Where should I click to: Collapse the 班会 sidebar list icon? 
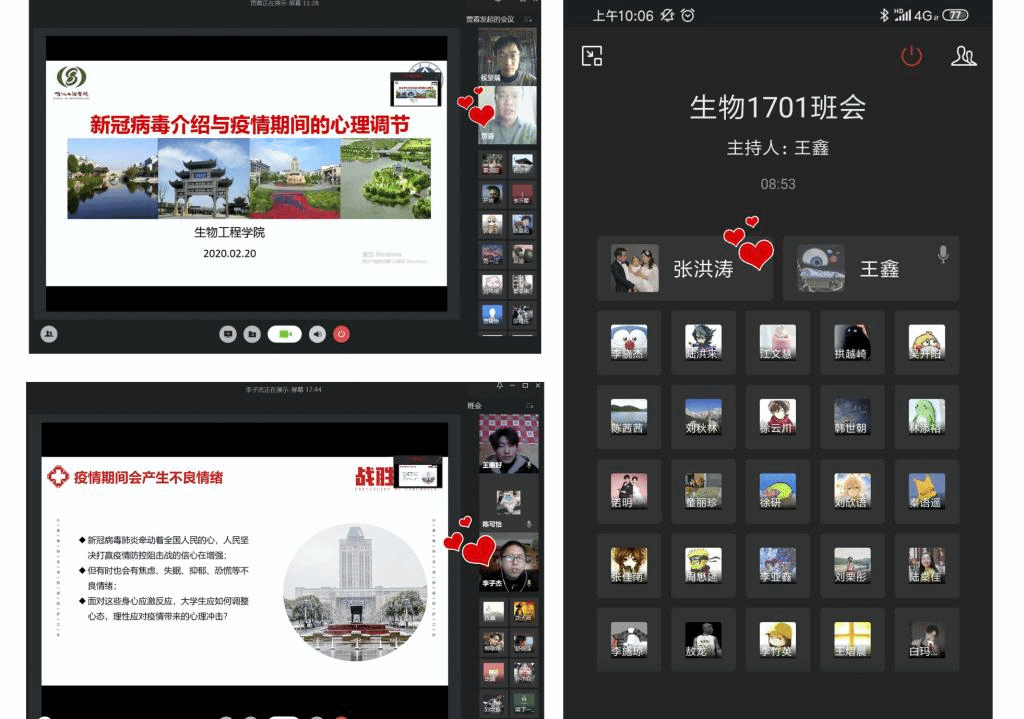click(528, 406)
